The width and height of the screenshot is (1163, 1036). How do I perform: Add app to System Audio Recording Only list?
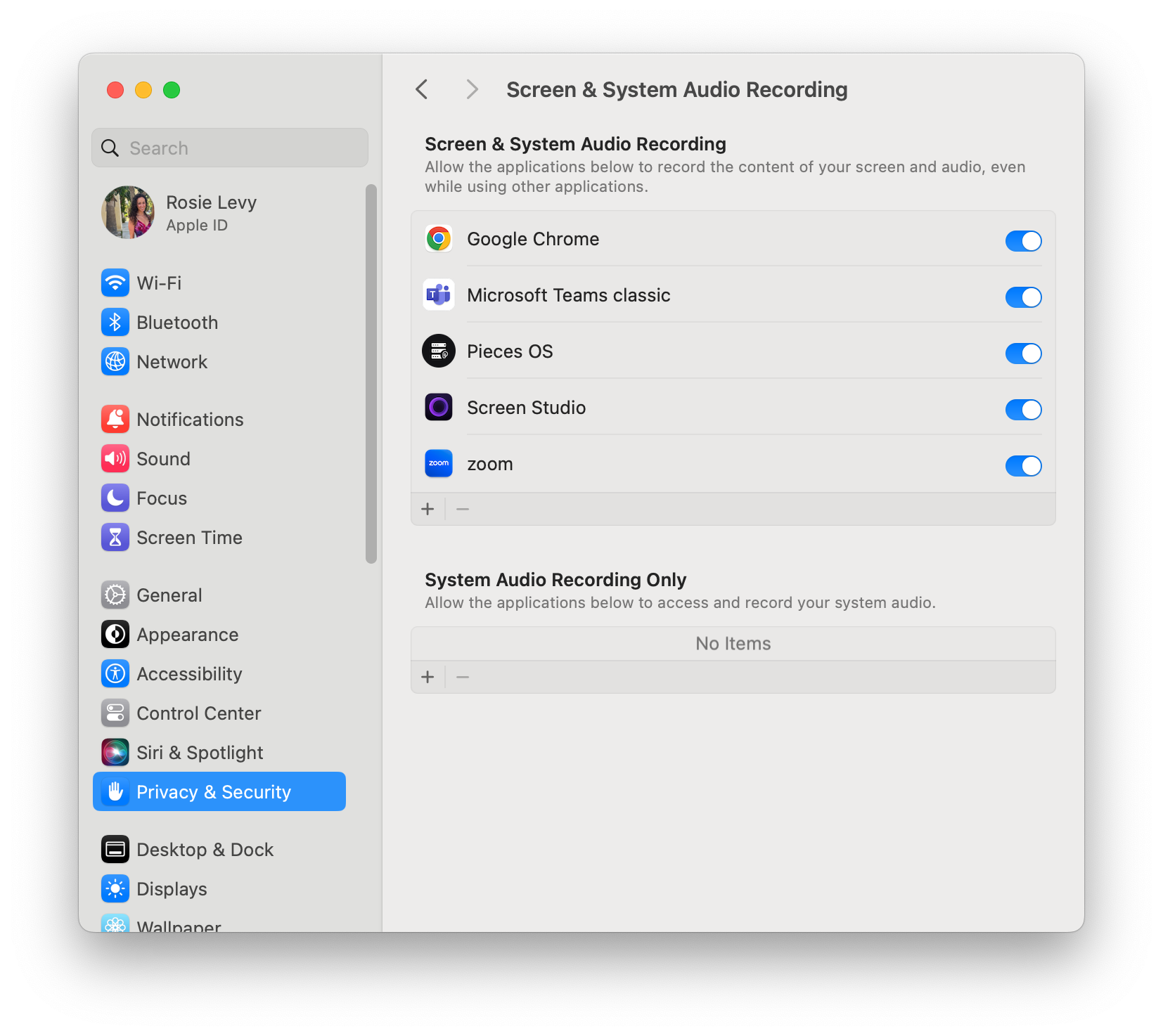[428, 678]
